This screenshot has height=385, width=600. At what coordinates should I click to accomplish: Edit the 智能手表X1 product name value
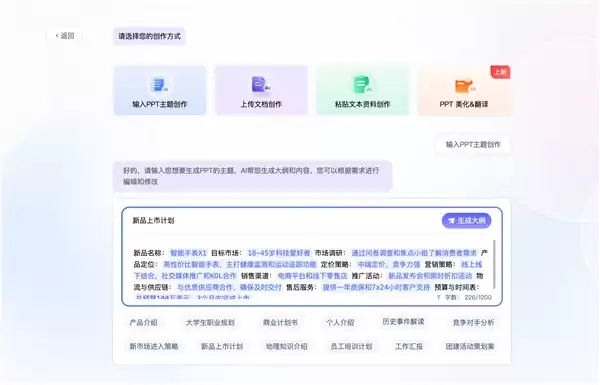click(x=188, y=253)
